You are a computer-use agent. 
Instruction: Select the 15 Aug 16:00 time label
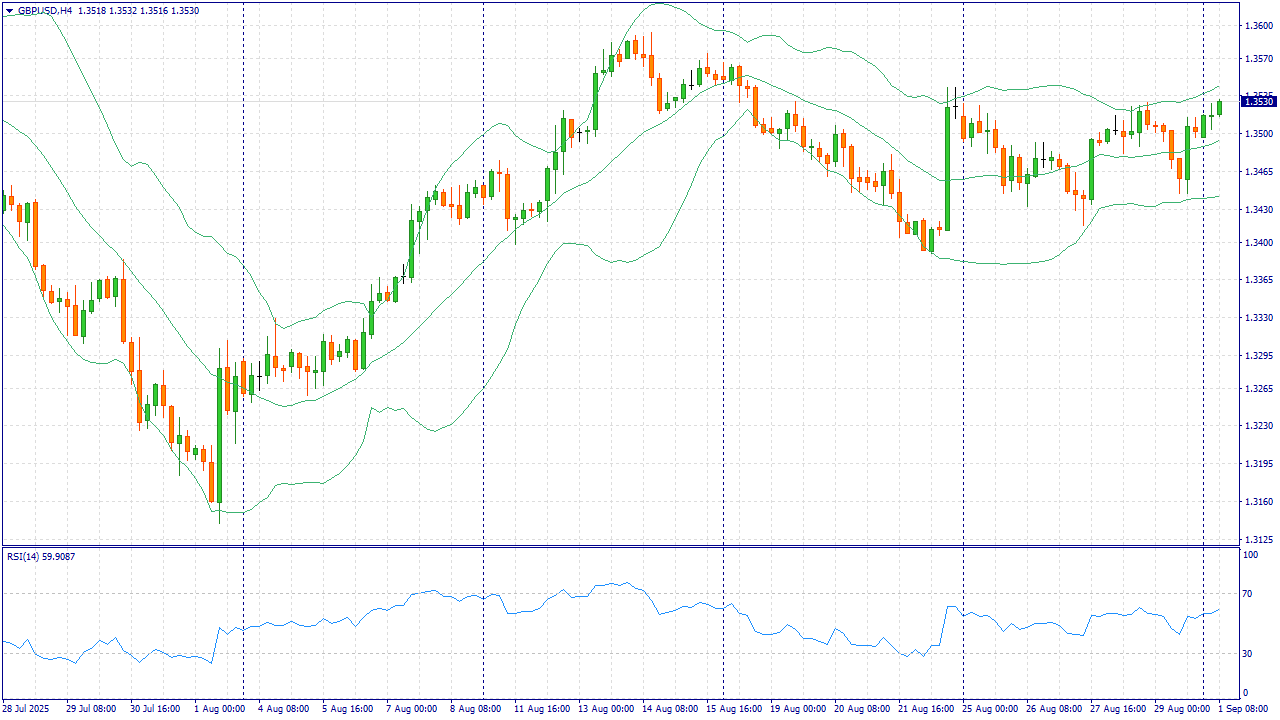pyautogui.click(x=732, y=709)
